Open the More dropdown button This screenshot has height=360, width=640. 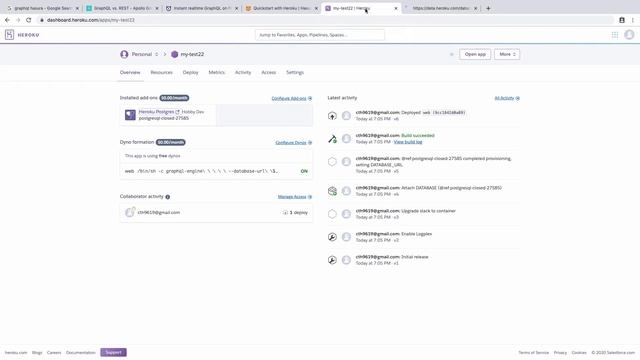(x=507, y=54)
